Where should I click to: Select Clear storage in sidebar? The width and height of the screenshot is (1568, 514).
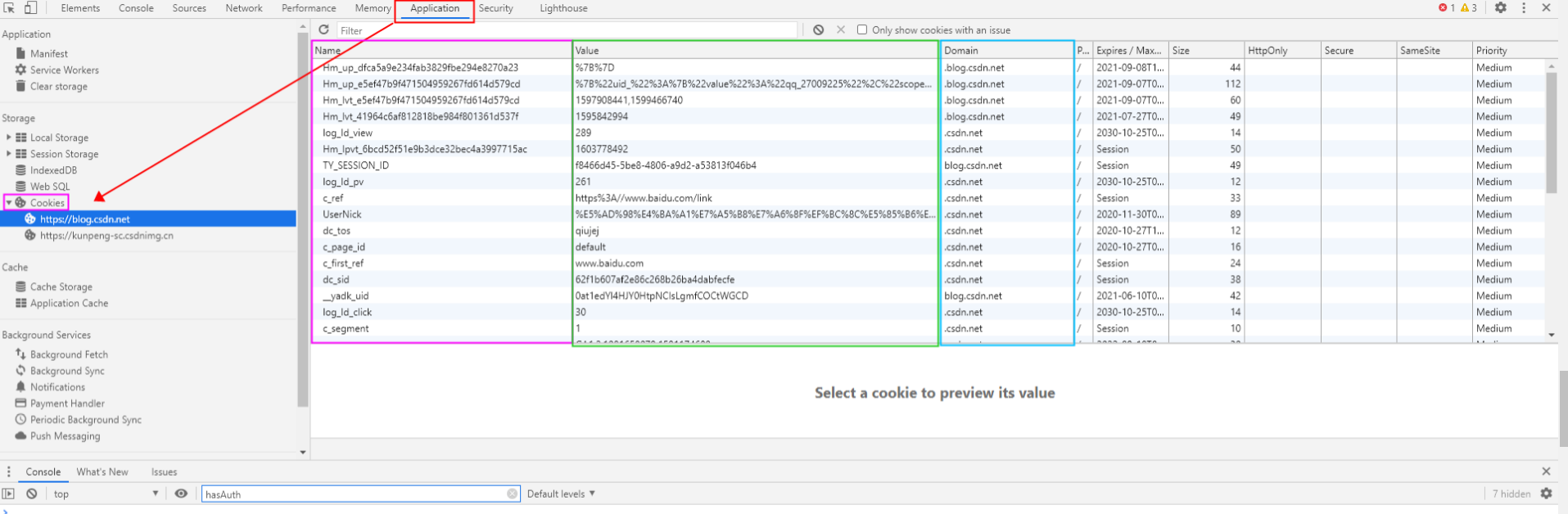(58, 86)
